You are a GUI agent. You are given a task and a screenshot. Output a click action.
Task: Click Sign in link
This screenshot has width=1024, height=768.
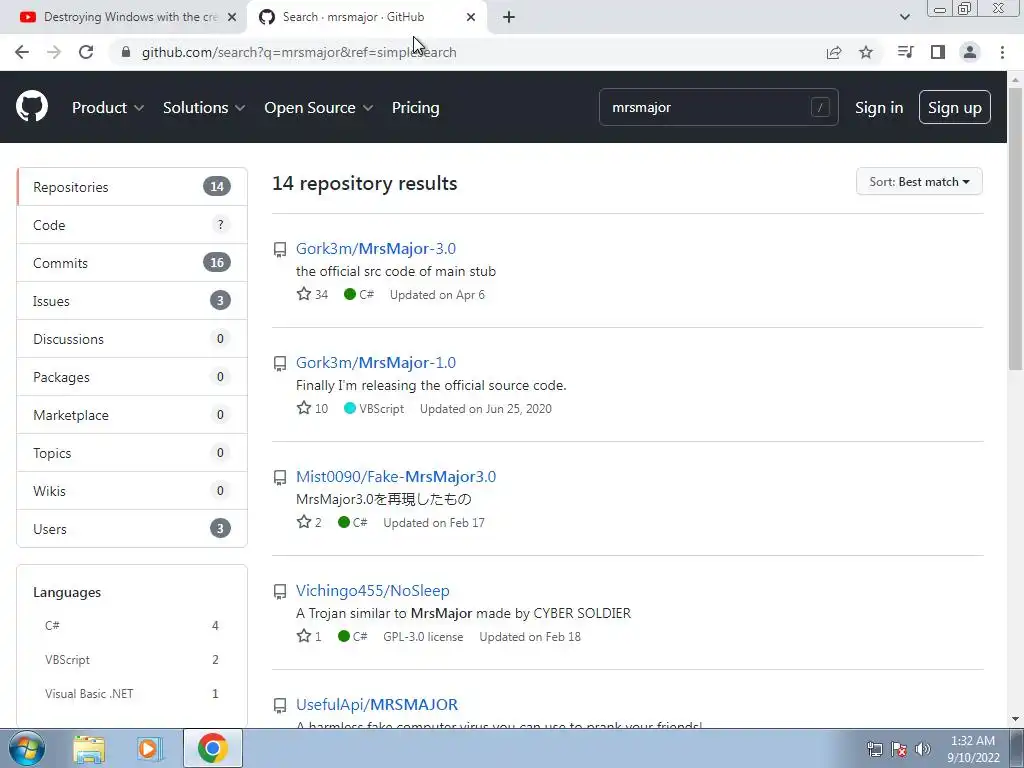click(879, 108)
